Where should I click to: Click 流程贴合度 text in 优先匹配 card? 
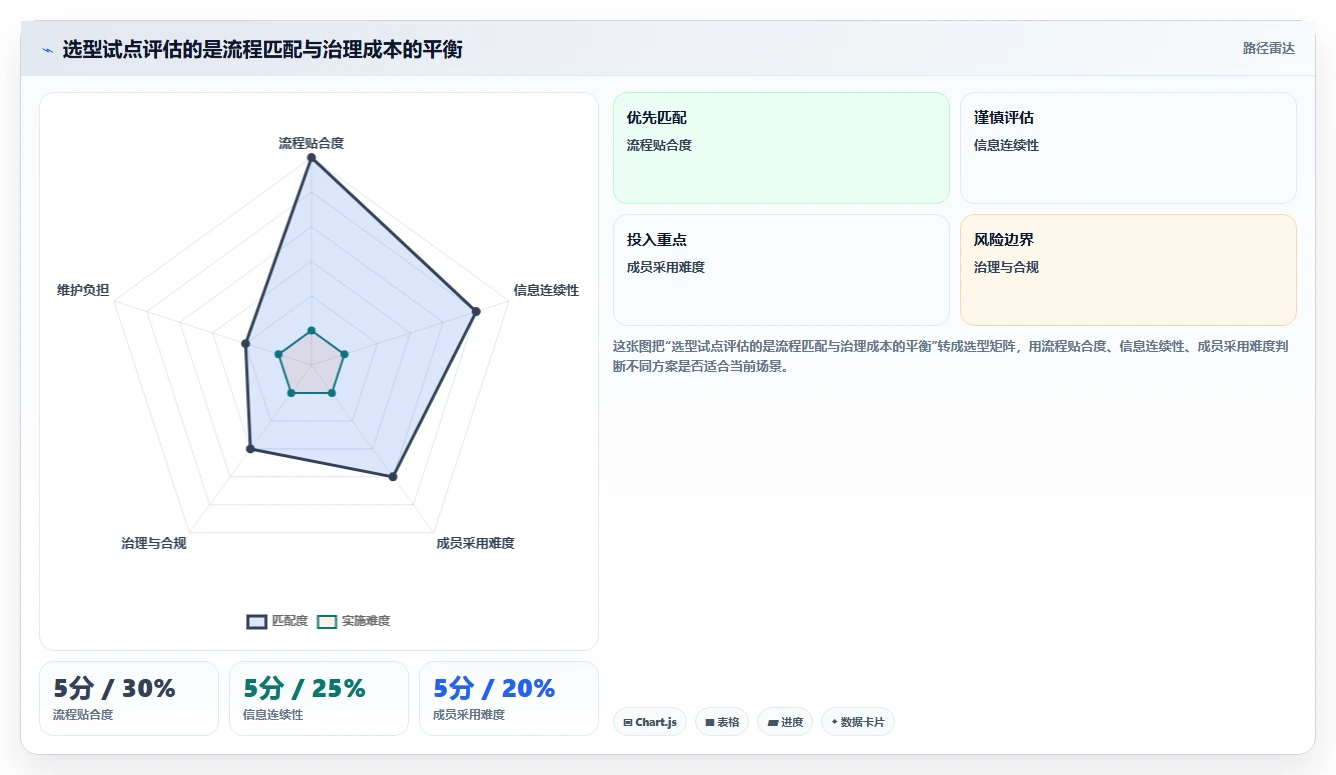pyautogui.click(x=659, y=145)
